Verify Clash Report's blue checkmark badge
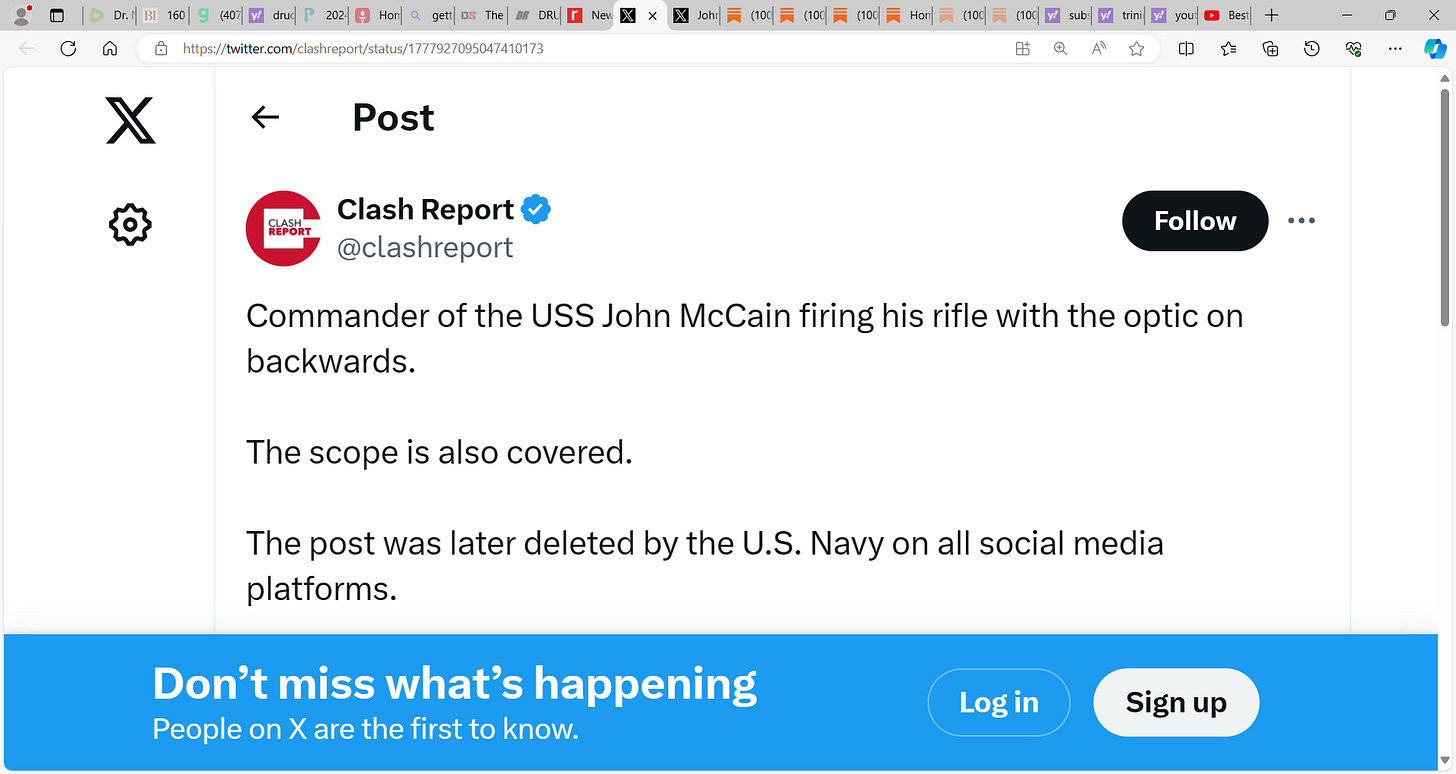This screenshot has width=1456, height=774. 535,209
